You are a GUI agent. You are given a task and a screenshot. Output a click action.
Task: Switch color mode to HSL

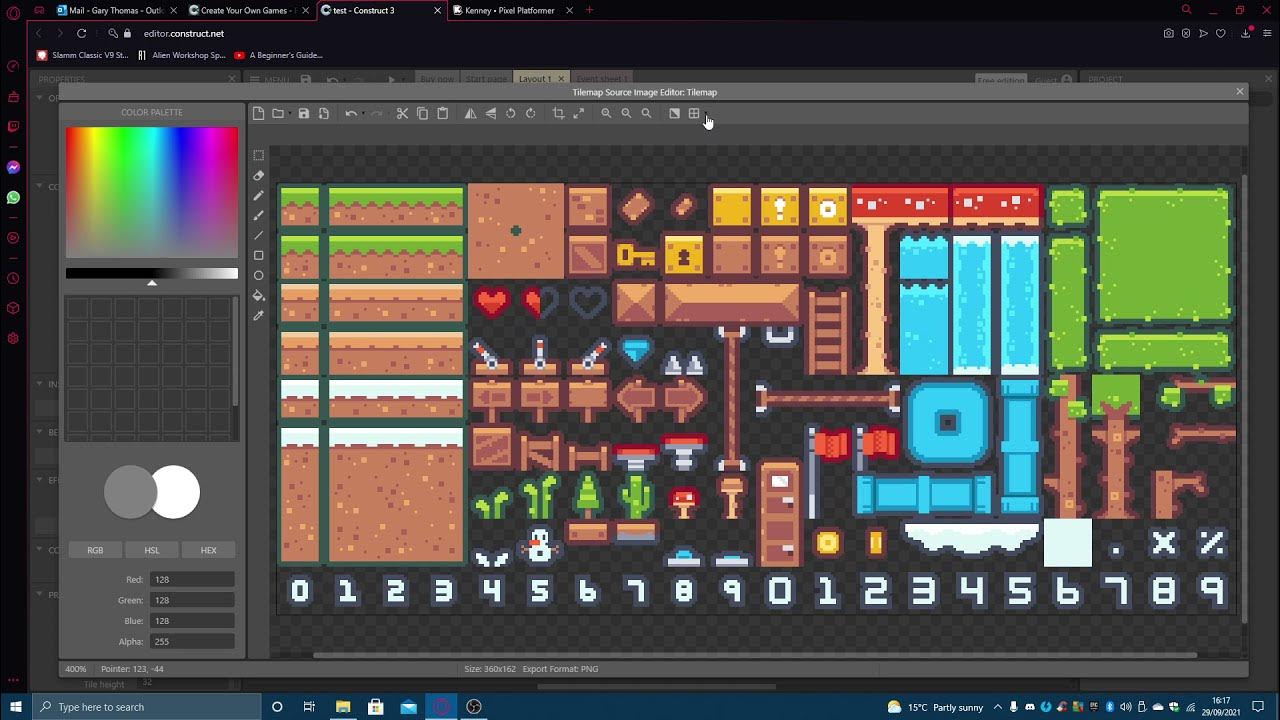(152, 550)
